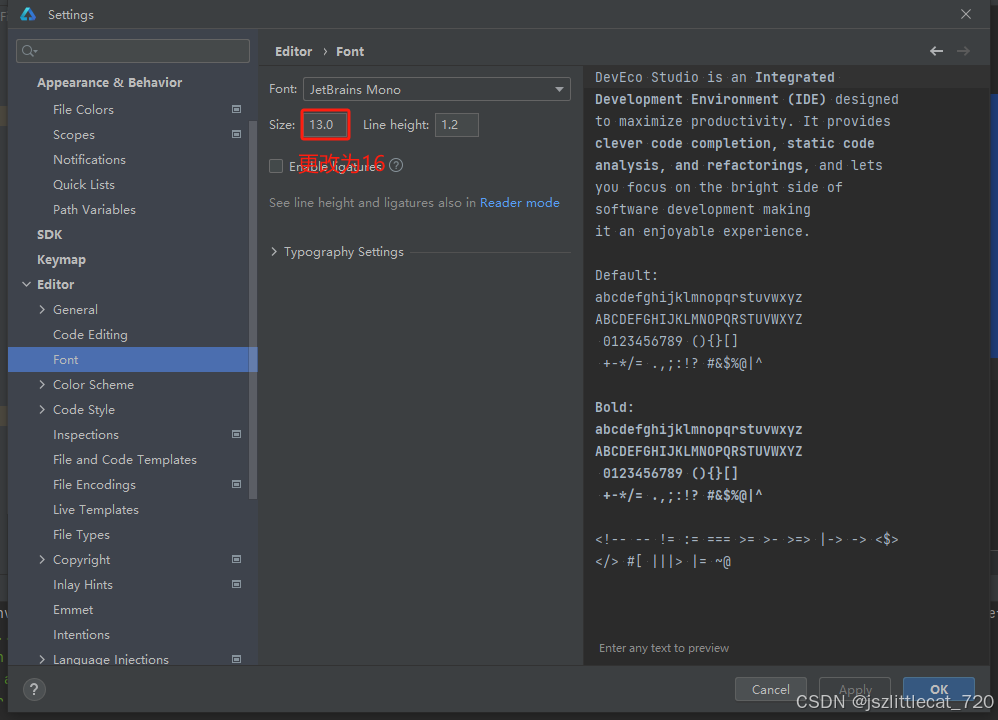Click the project-level icon beside Inspections
This screenshot has height=720, width=998.
pos(236,434)
